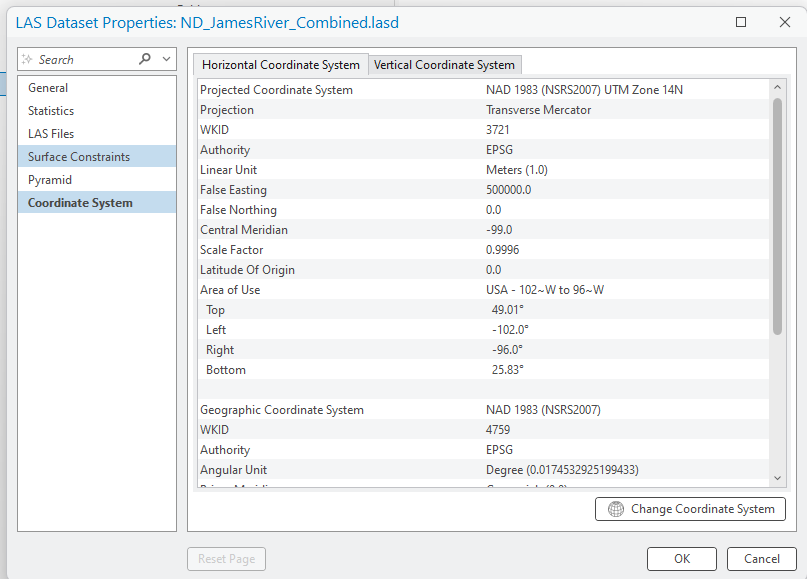Switch to the Horizontal Coordinate System tab

280,65
